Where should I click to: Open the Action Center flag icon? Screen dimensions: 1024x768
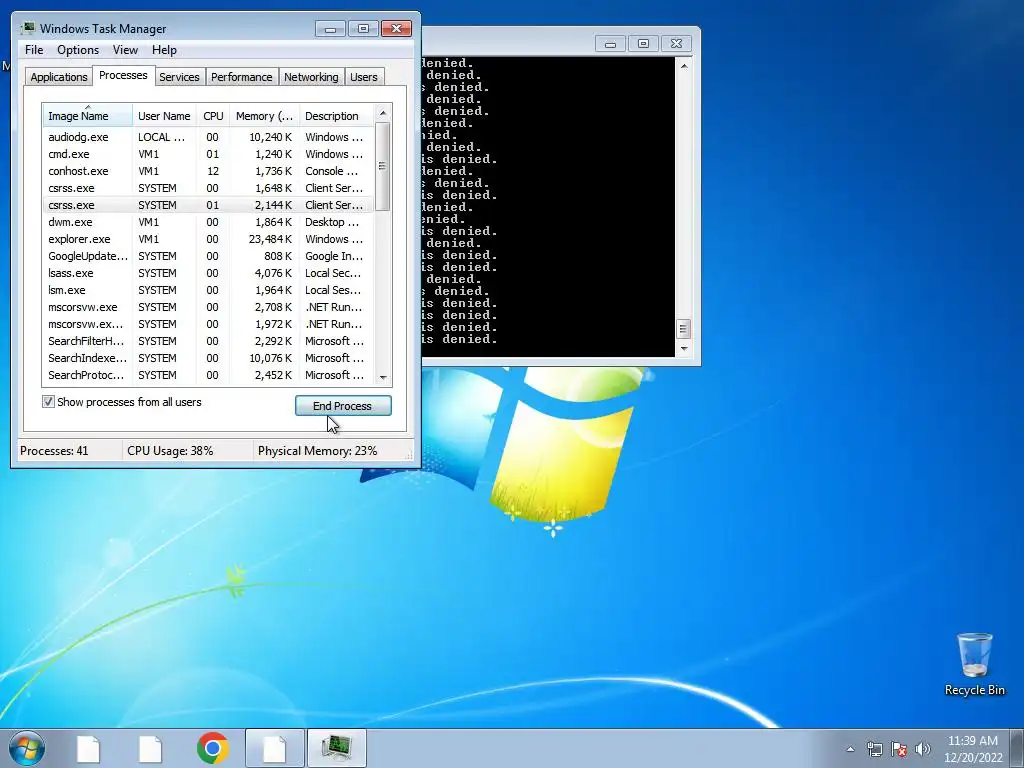tap(899, 749)
